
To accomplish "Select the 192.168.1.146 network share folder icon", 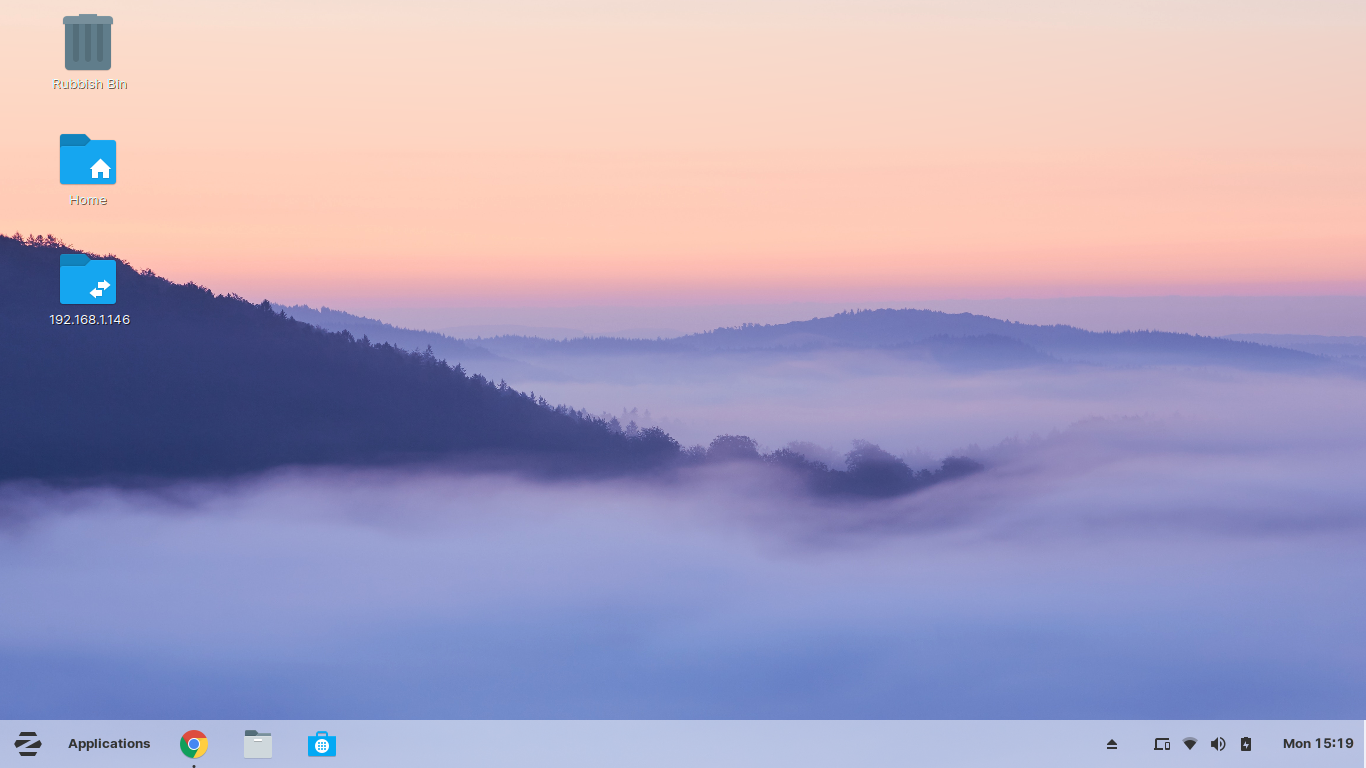I will 88,279.
